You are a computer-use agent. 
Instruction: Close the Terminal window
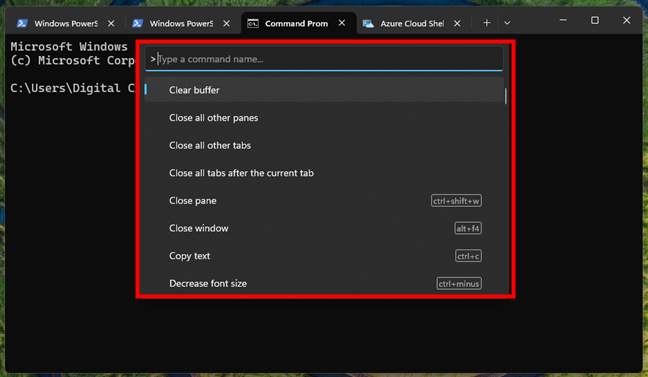[x=627, y=20]
